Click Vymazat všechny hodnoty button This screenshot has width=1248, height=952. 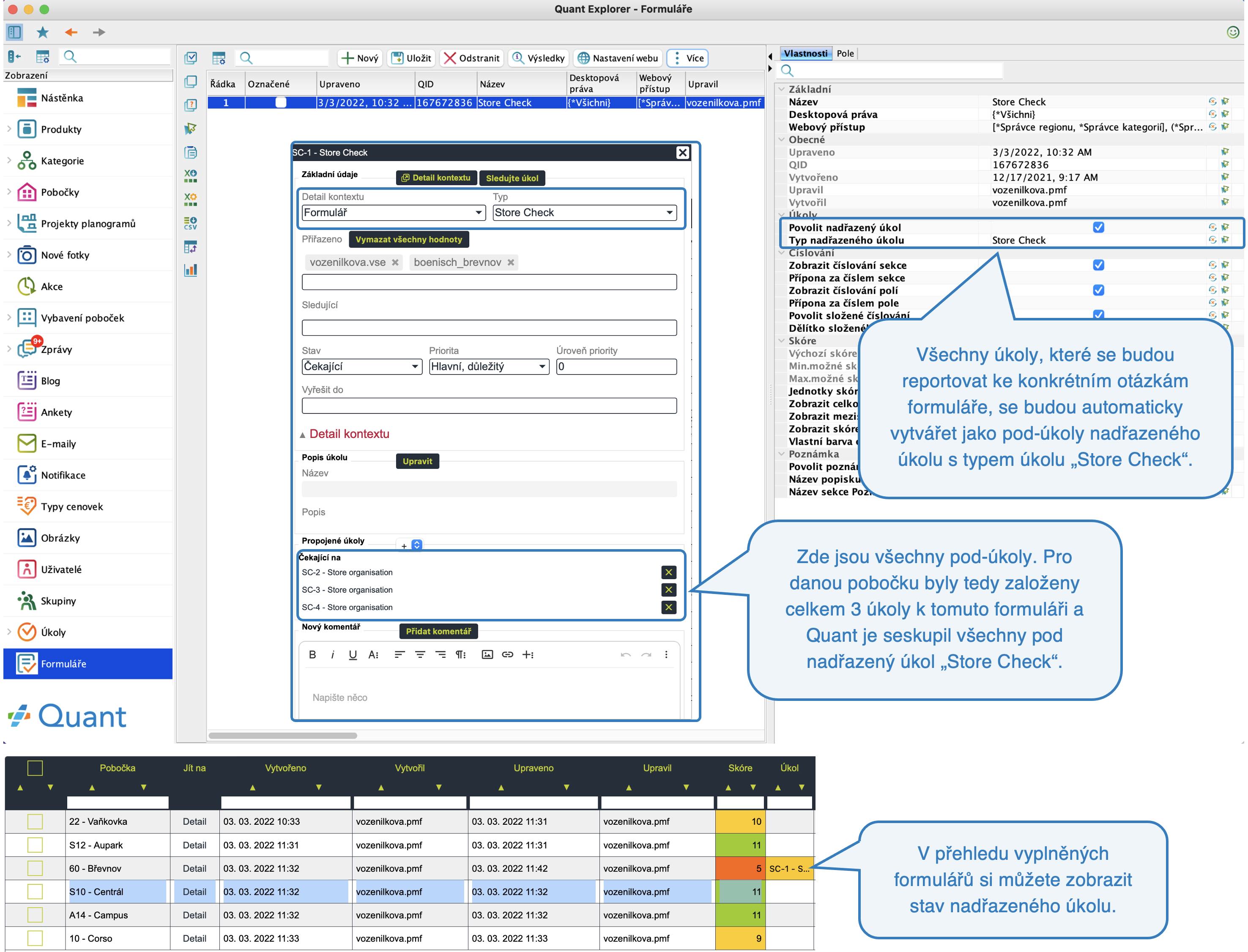pyautogui.click(x=409, y=240)
